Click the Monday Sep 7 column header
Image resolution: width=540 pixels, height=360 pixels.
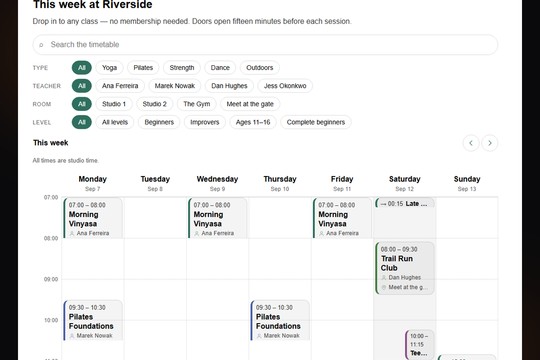93,183
